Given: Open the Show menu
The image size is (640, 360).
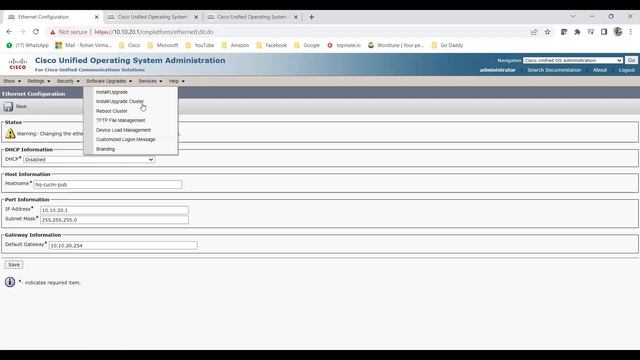Looking at the screenshot, I should (12, 81).
